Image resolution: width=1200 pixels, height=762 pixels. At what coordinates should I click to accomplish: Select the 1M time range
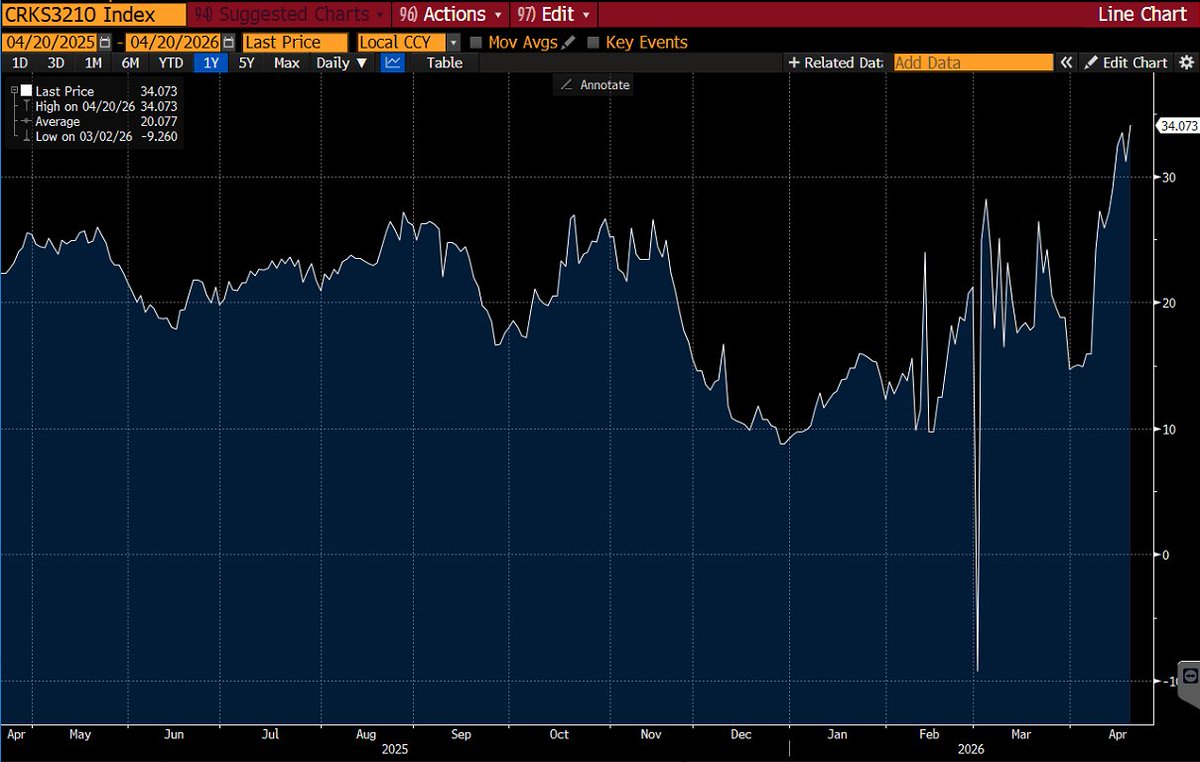coord(93,62)
